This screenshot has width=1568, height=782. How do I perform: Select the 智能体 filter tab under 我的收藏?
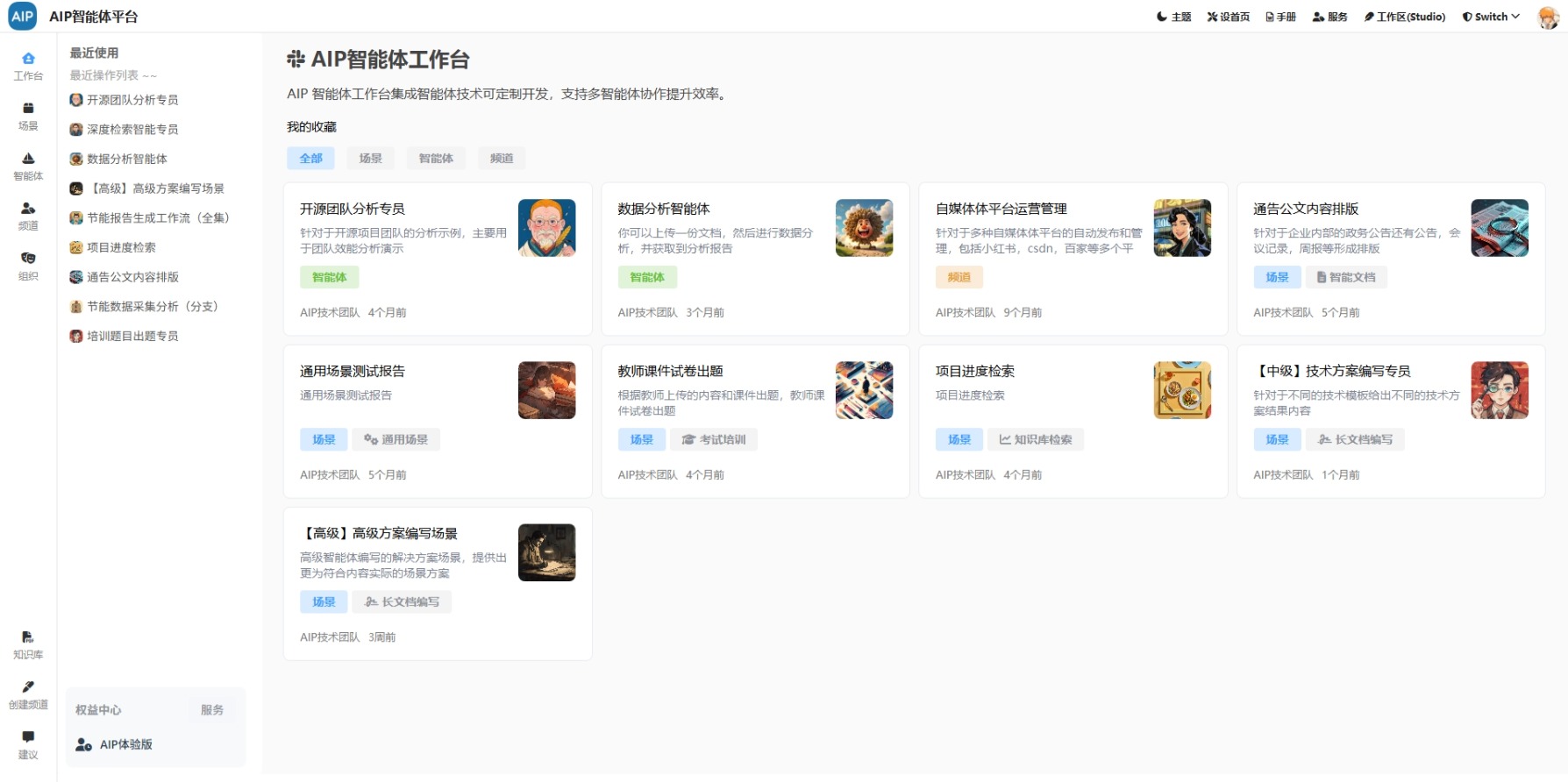coord(436,159)
